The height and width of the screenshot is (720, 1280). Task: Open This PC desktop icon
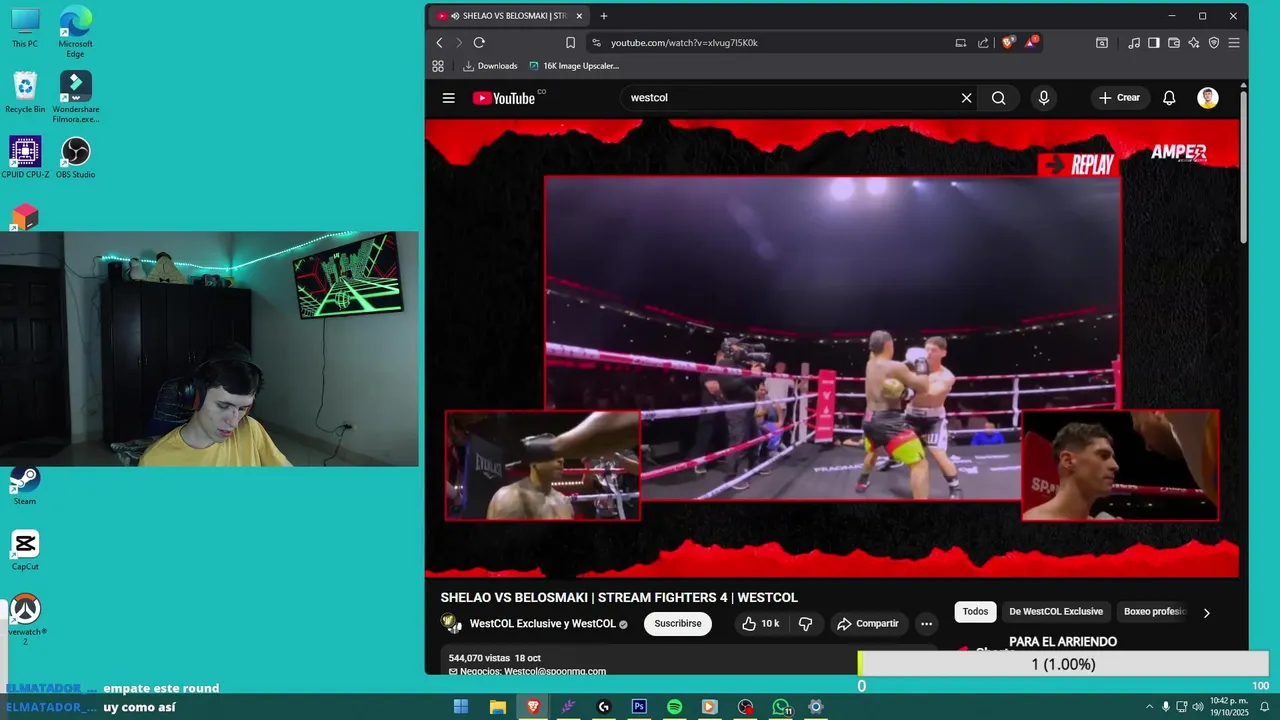25,28
